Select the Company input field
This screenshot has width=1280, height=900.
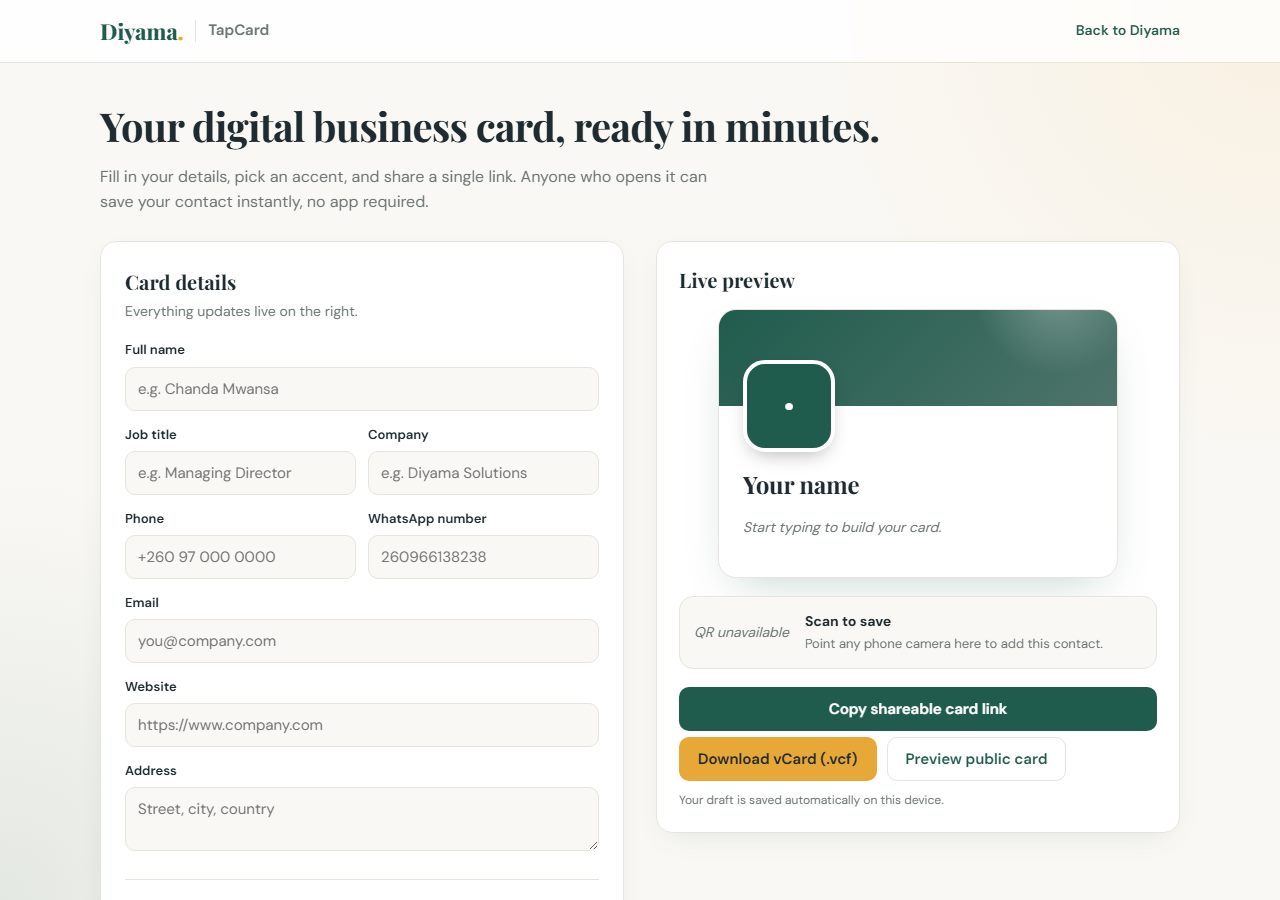tap(483, 473)
